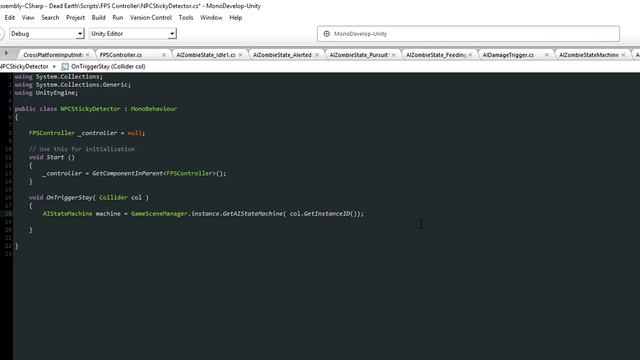Switch to the CrossPlatformInputInit tab
Image resolution: width=640 pixels, height=360 pixels.
pos(53,55)
